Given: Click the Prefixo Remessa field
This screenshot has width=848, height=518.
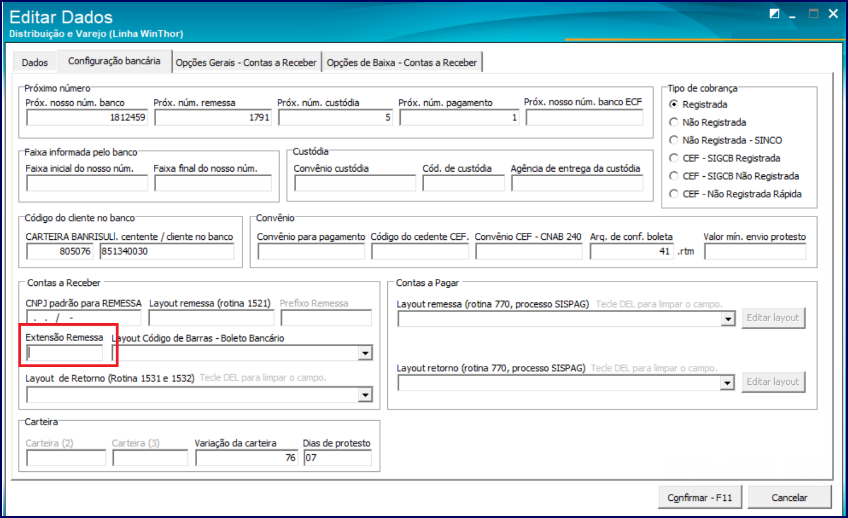Looking at the screenshot, I should pyautogui.click(x=326, y=318).
